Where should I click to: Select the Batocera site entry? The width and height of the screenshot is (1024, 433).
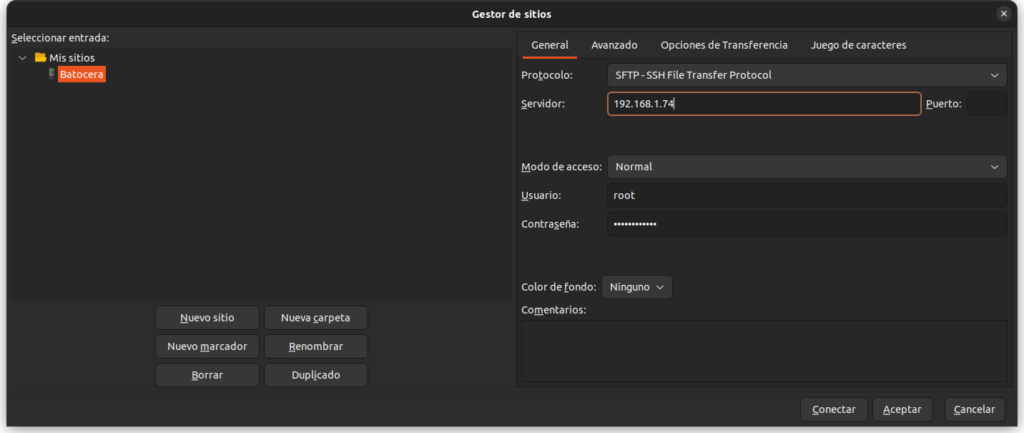point(82,74)
